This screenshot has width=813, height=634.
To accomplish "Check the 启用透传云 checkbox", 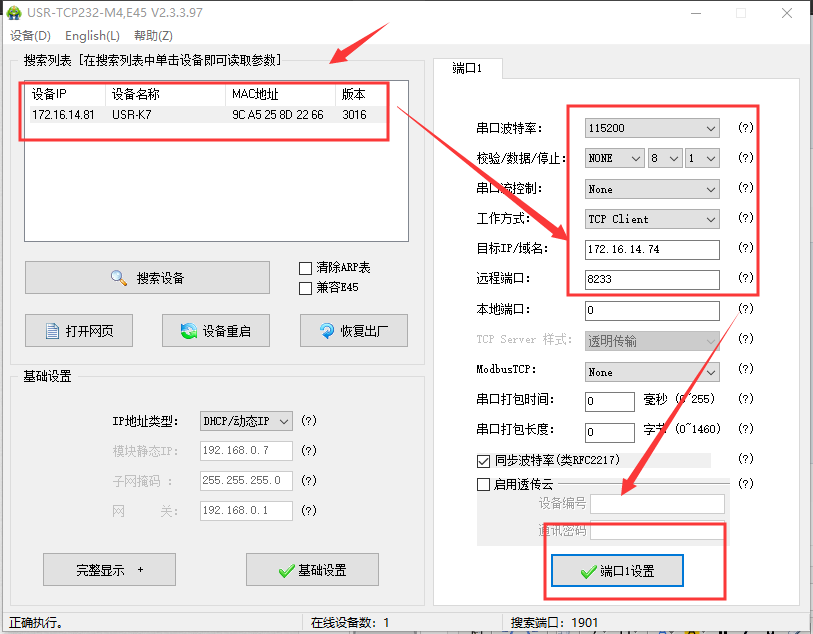I will (484, 485).
